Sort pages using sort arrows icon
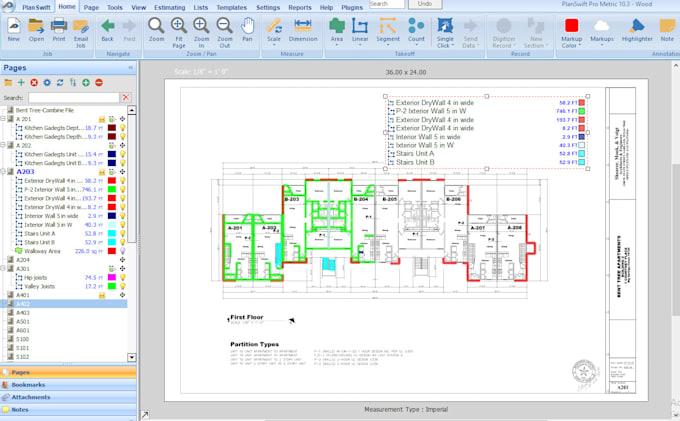680x421 pixels. 73,82
